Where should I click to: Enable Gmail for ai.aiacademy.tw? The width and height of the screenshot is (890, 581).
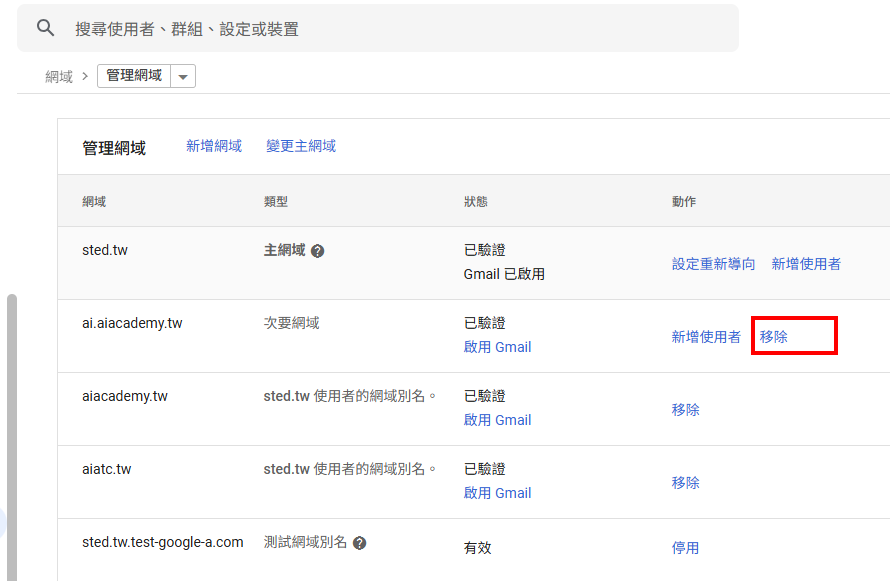point(497,347)
